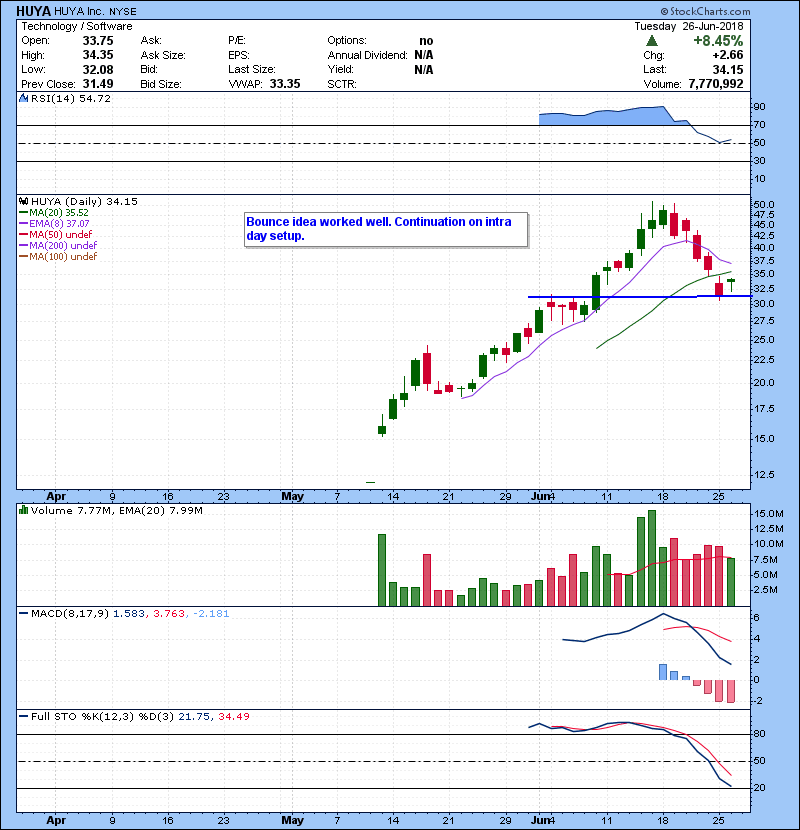The image size is (800, 830).
Task: Click the MACD(8,17,9) legend label
Action: click(70, 614)
